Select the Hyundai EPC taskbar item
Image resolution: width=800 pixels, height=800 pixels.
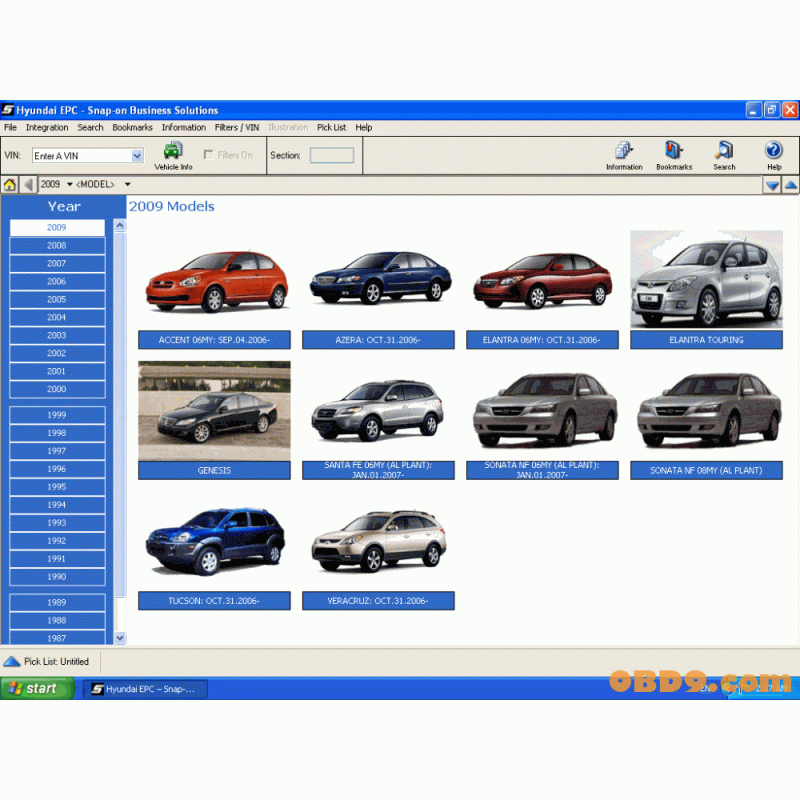[x=145, y=689]
